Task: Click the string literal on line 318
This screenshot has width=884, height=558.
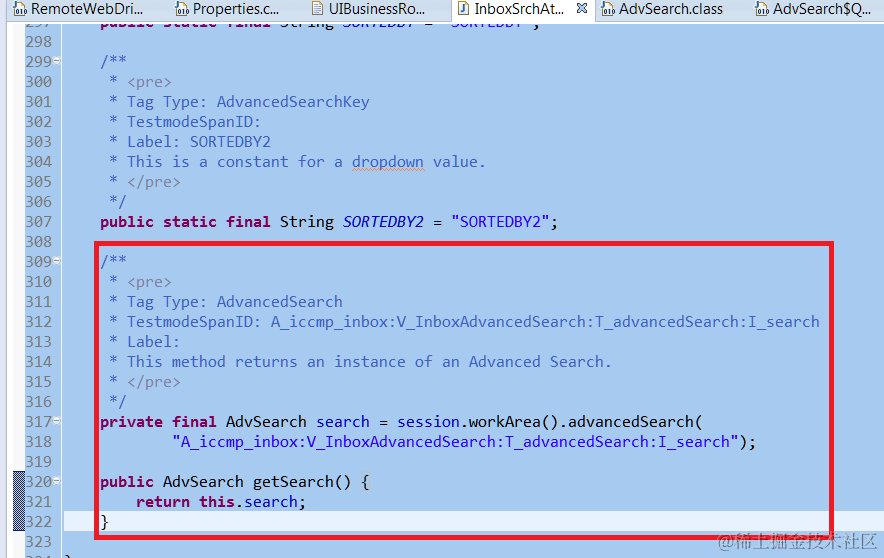Action: (456, 442)
